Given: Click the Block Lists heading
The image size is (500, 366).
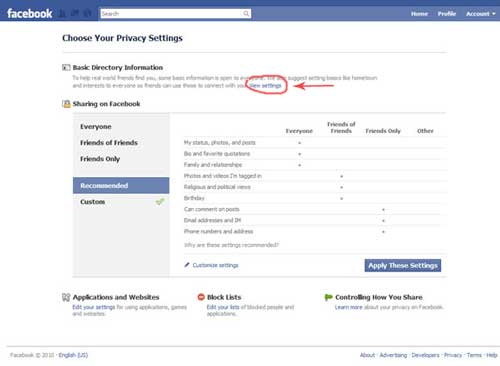Looking at the screenshot, I should [x=224, y=297].
